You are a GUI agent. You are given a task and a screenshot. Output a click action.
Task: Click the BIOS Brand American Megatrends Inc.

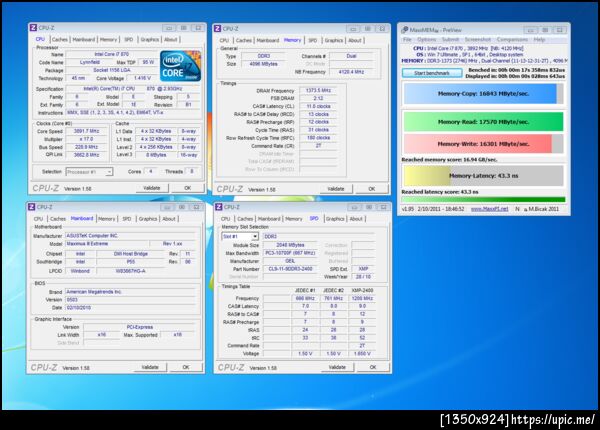[x=130, y=292]
